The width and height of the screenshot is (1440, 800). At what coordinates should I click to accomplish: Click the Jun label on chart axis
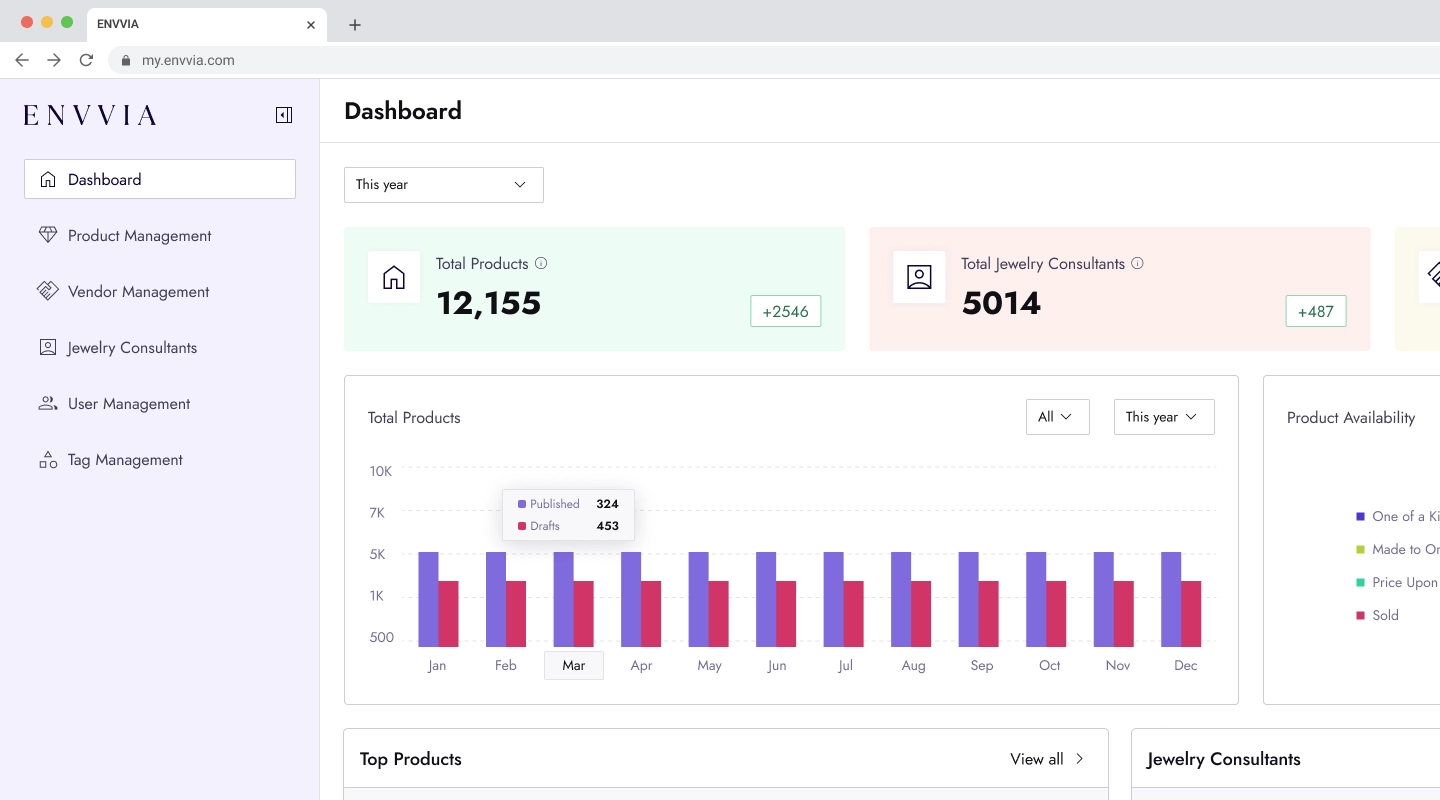777,665
